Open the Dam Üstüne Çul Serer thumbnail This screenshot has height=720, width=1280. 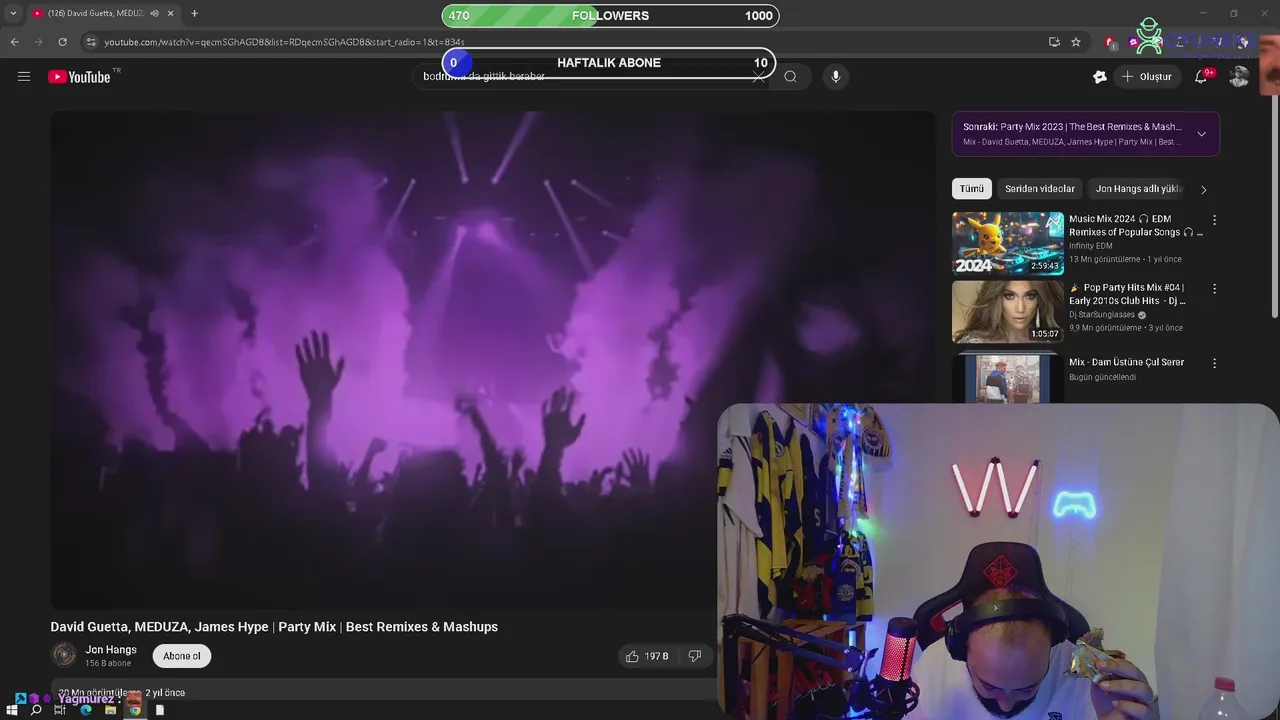pos(1007,376)
